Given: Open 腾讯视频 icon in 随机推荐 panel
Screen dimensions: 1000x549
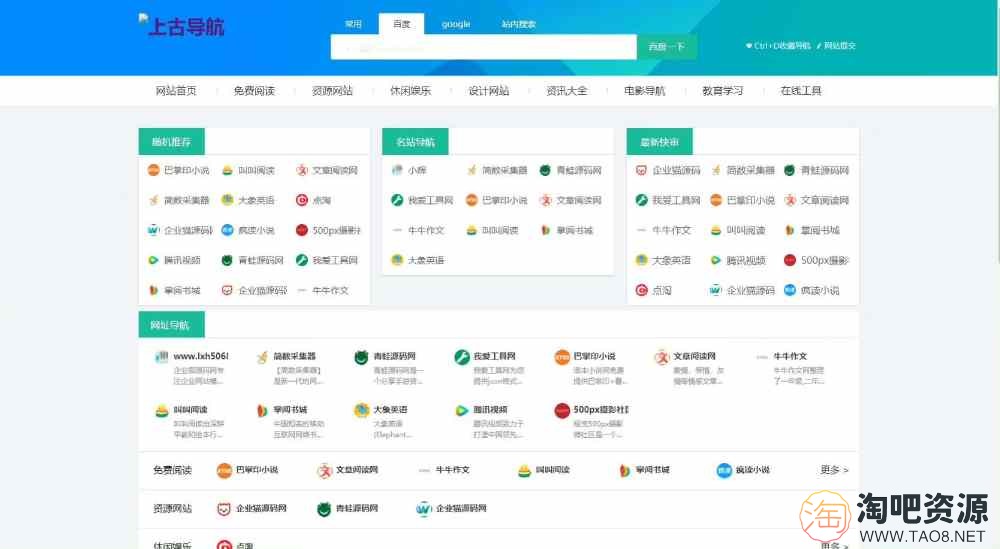Looking at the screenshot, I should (x=153, y=260).
